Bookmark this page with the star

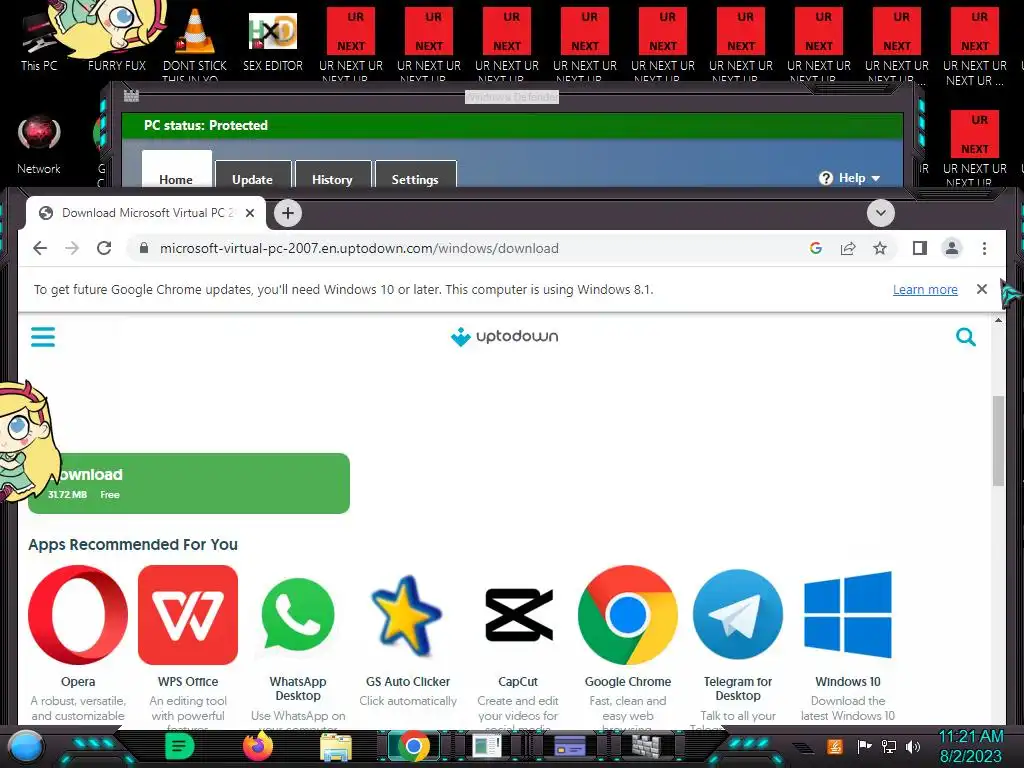880,248
